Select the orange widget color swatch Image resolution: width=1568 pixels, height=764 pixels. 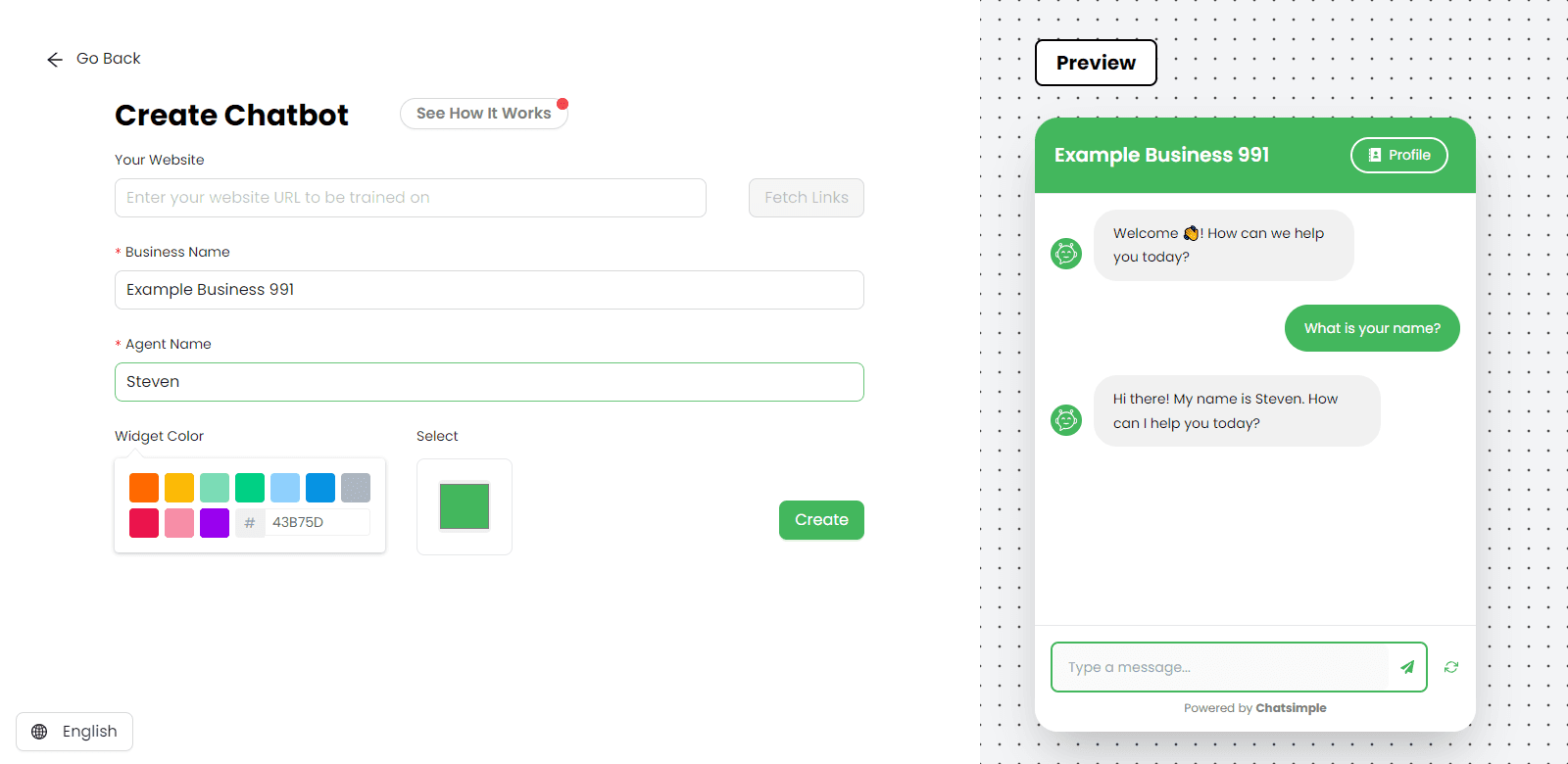(144, 488)
